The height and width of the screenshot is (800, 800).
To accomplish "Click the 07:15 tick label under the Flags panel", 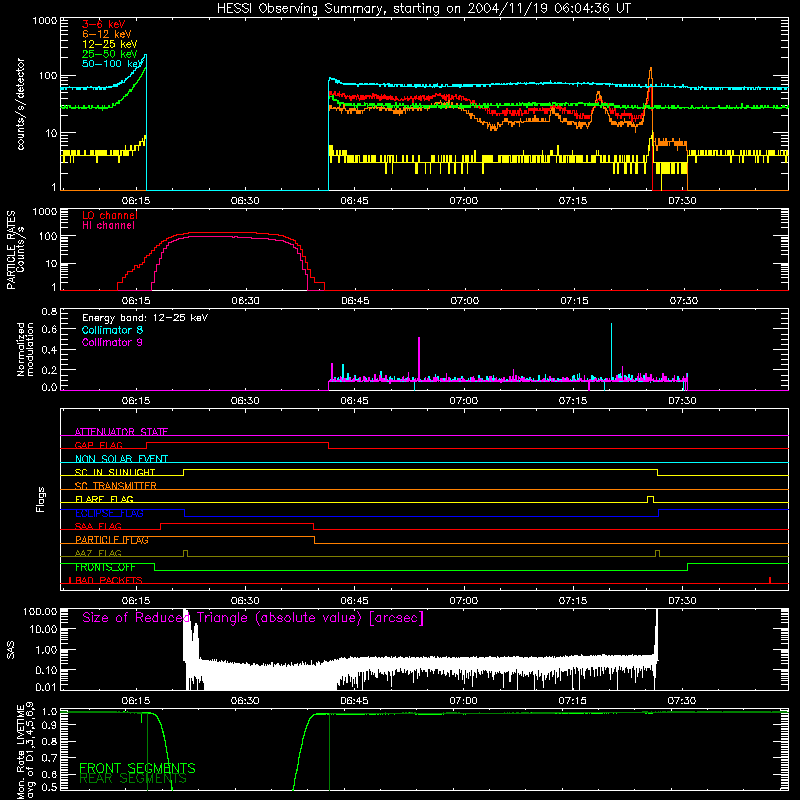I will (572, 601).
